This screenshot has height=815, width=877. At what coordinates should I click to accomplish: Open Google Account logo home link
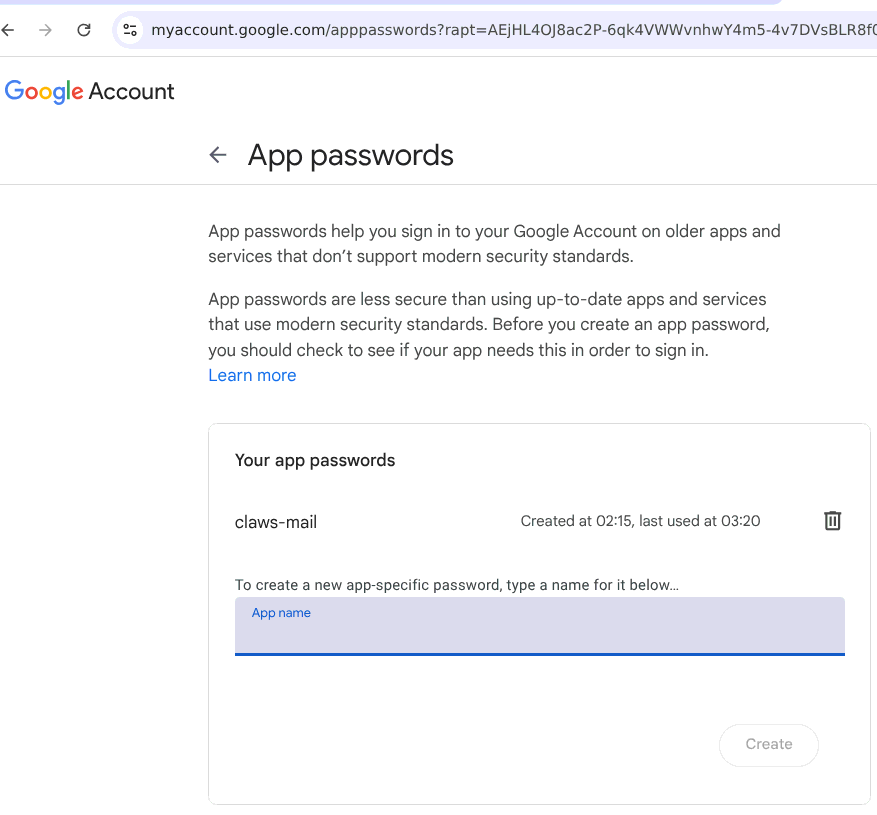pyautogui.click(x=89, y=91)
